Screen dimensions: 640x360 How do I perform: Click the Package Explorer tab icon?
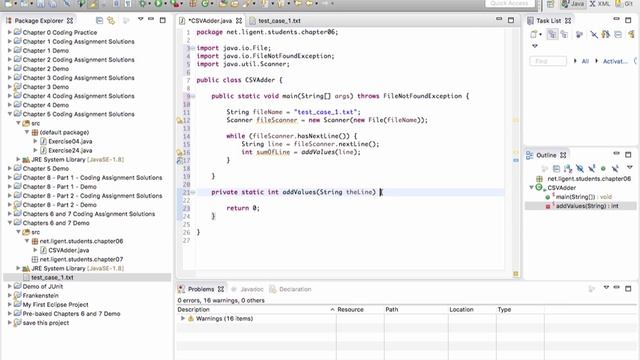pos(9,20)
